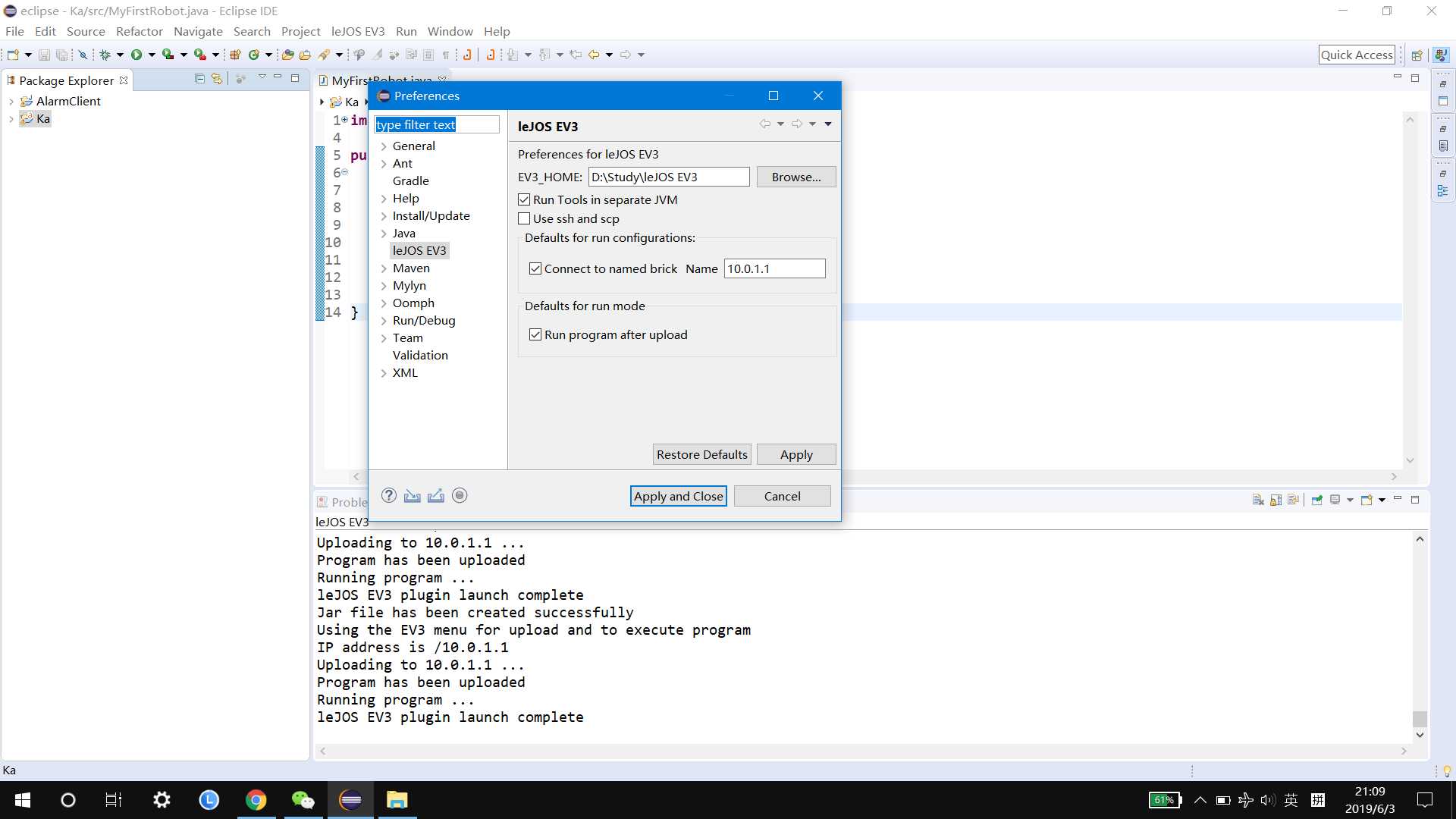
Task: Click the New Java Class toolbar icon
Action: click(254, 55)
